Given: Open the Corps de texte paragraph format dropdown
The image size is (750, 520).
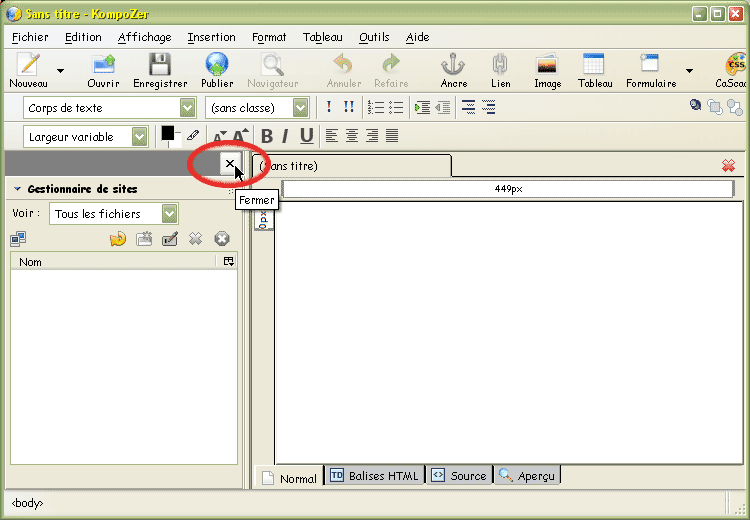Looking at the screenshot, I should (110, 108).
